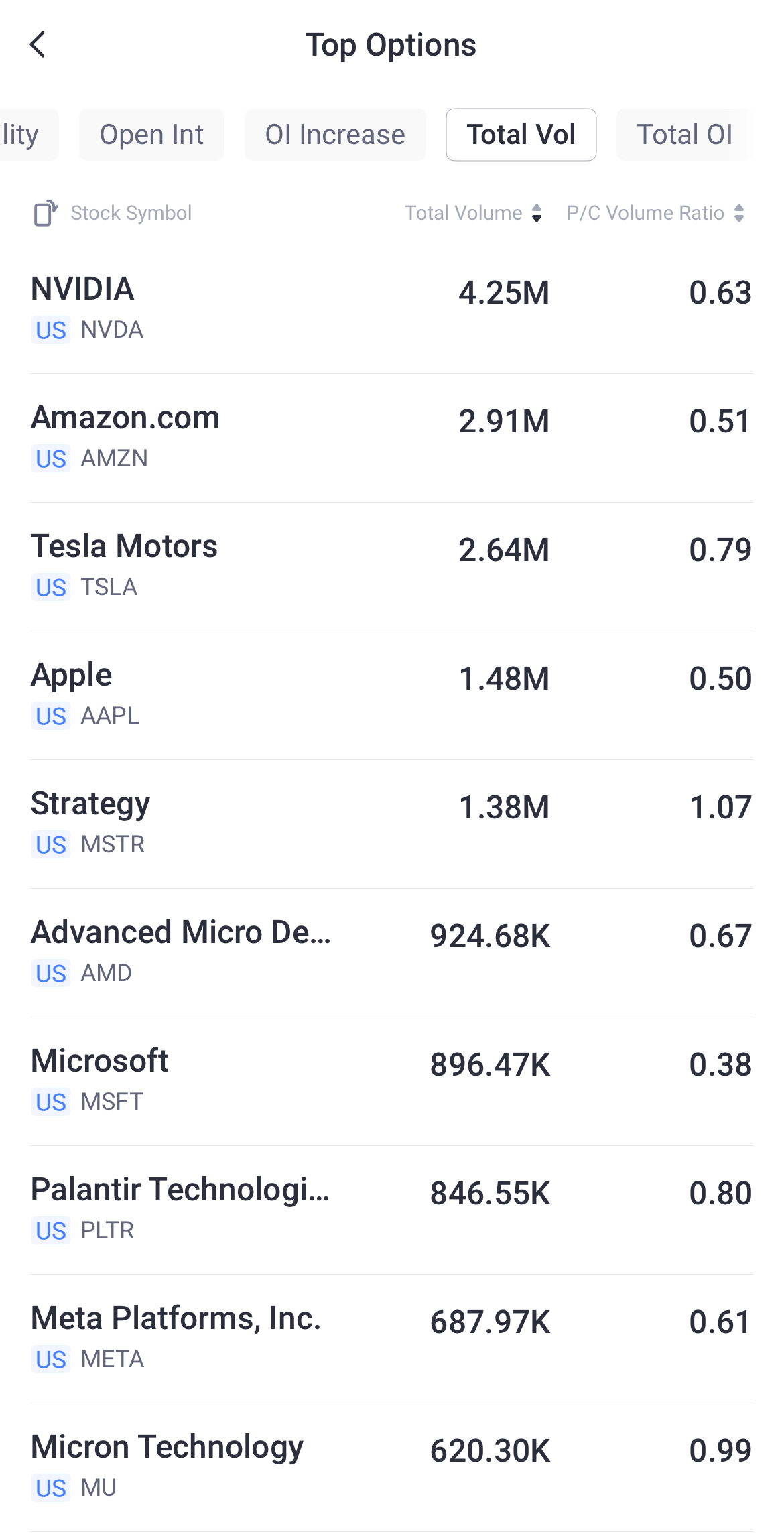784x1534 pixels.
Task: Choose the Strategy MSTR row
Action: 392,823
